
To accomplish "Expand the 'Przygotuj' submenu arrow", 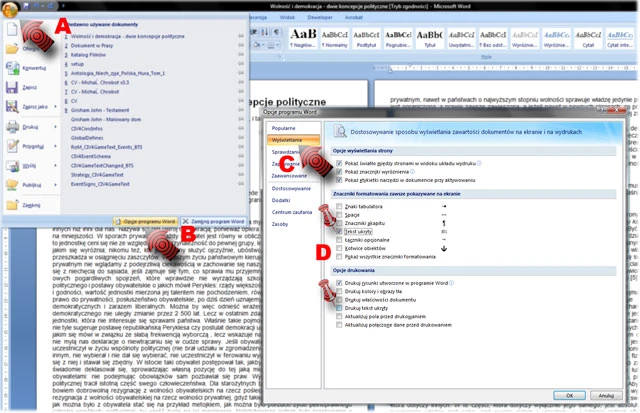I will 56,146.
